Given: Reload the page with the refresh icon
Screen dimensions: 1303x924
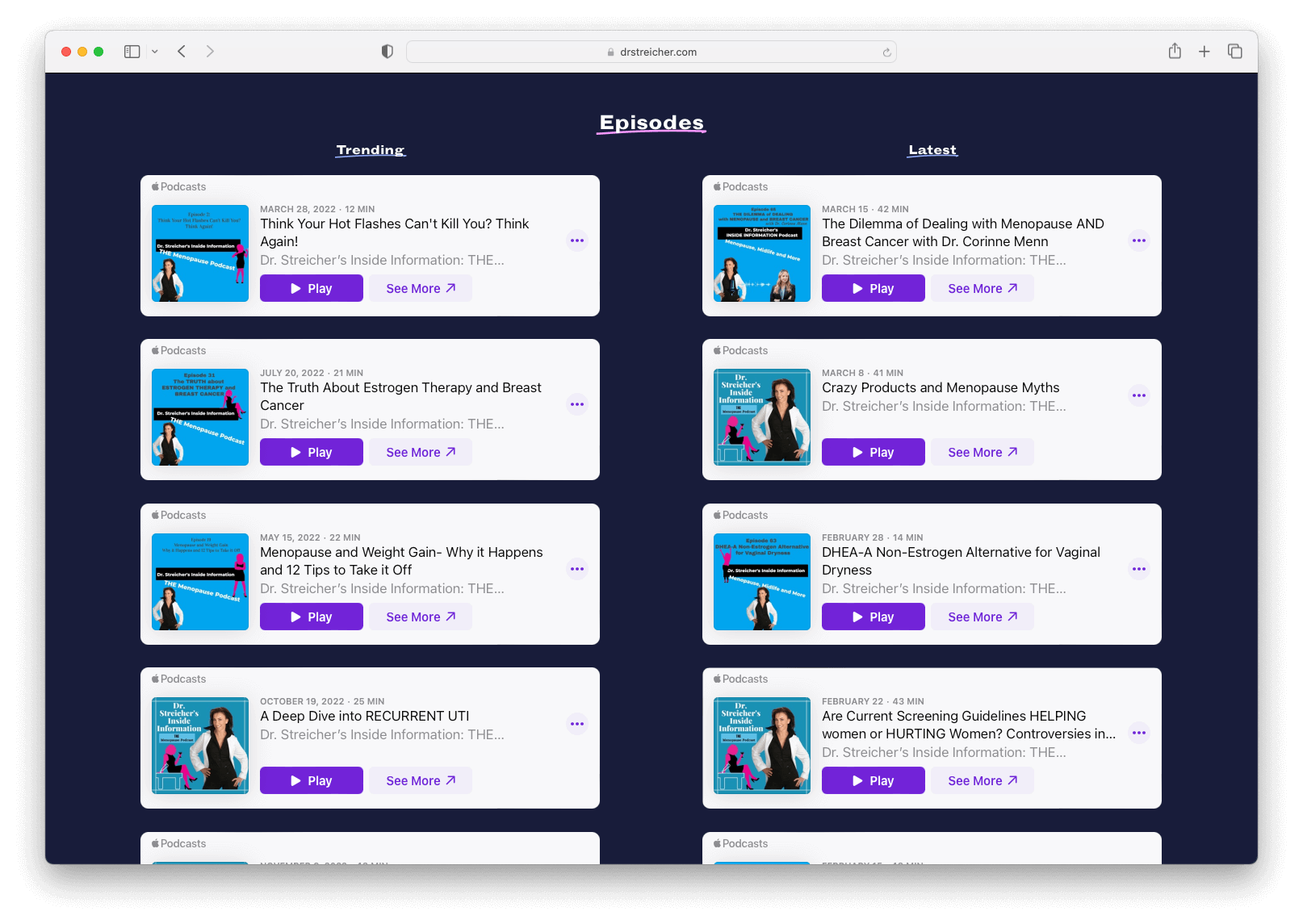Looking at the screenshot, I should (x=886, y=52).
